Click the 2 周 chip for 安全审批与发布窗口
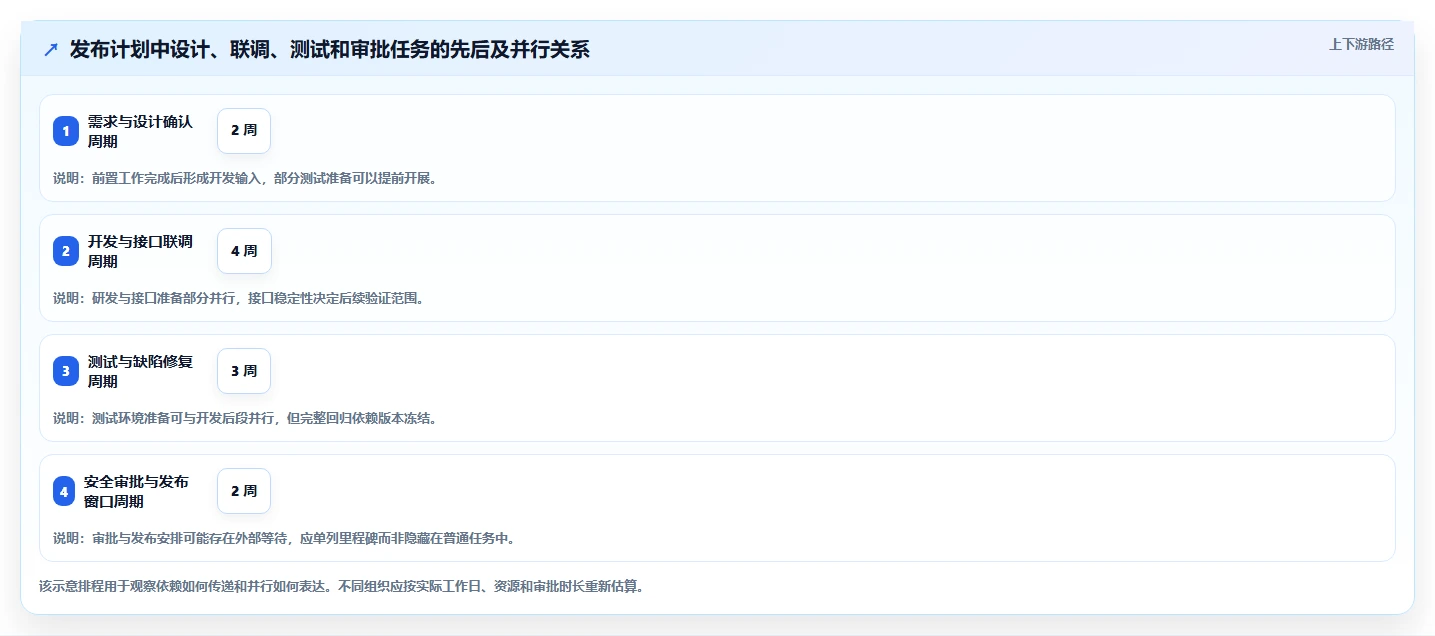Screen dimensions: 1435x636 (244, 491)
